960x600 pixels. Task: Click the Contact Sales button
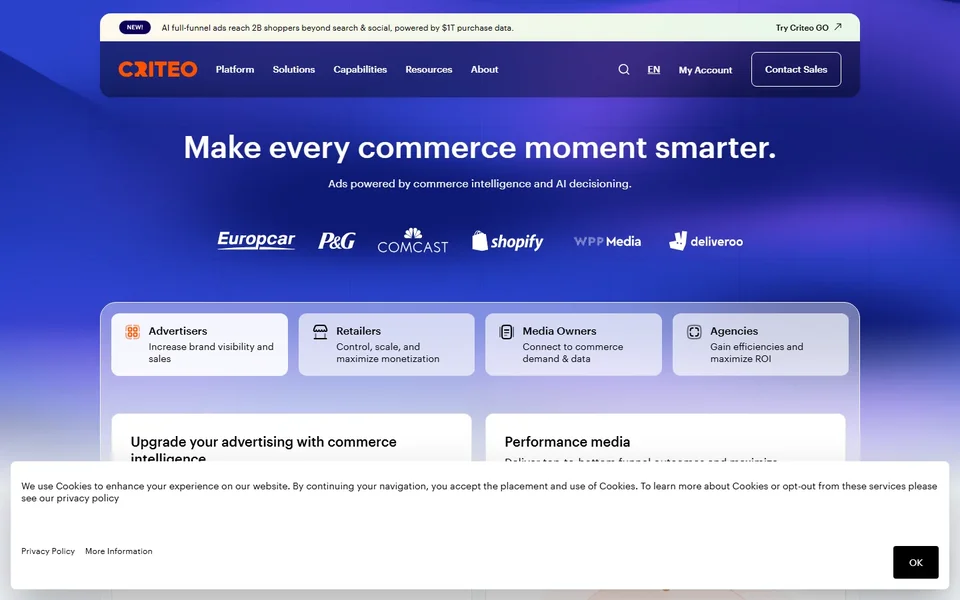pos(796,69)
